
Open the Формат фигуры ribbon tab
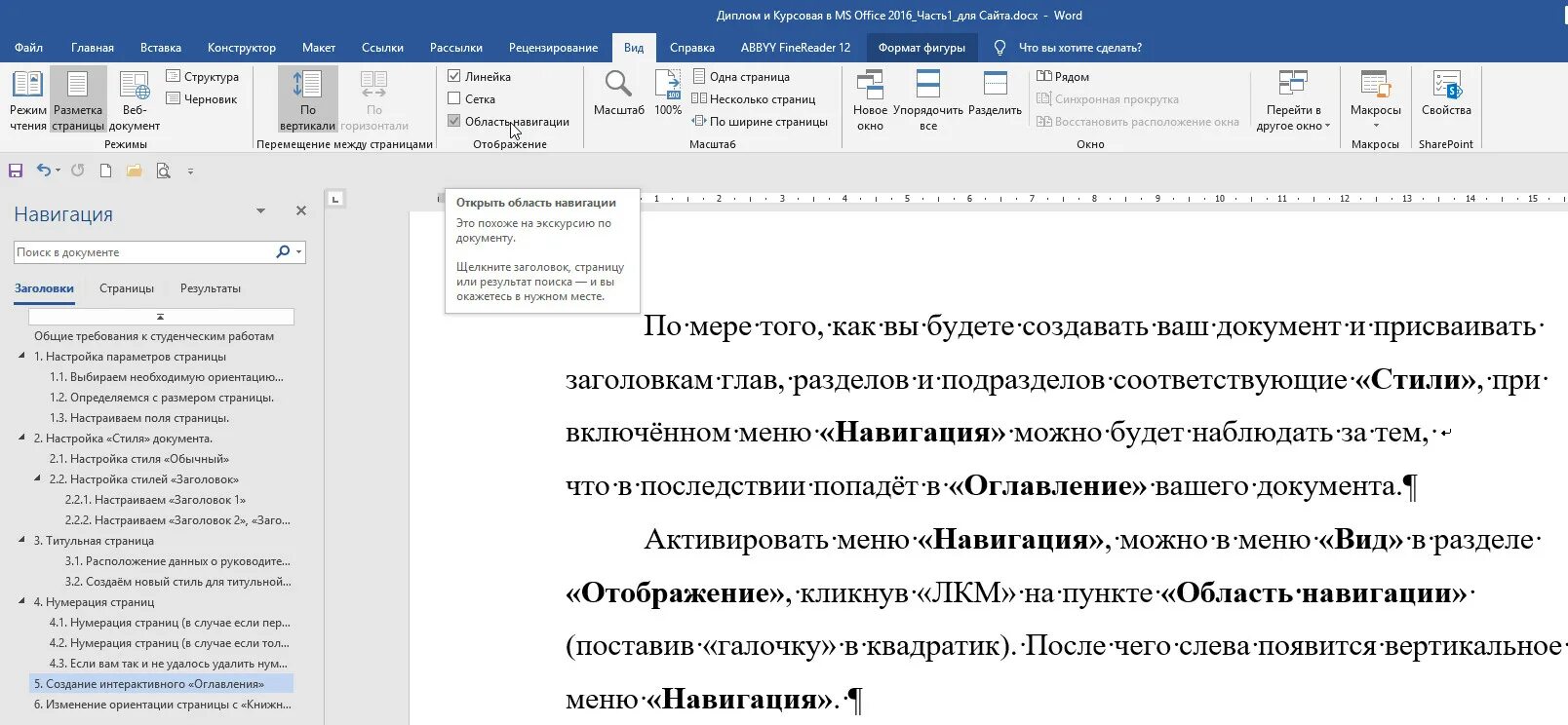click(921, 47)
